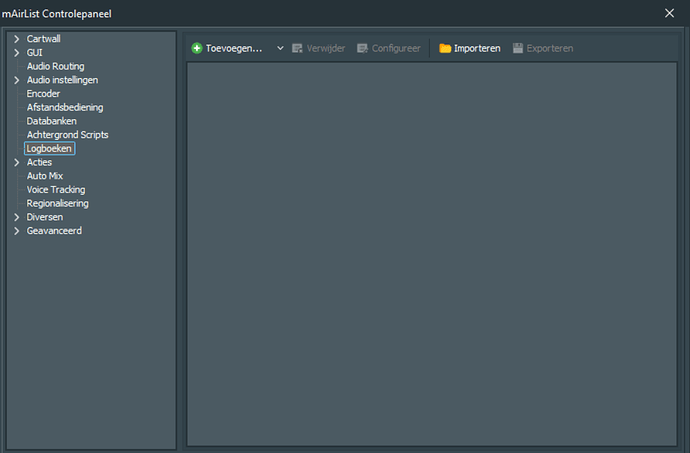The image size is (690, 453).
Task: Open the Encoder settings page
Action: coord(43,94)
